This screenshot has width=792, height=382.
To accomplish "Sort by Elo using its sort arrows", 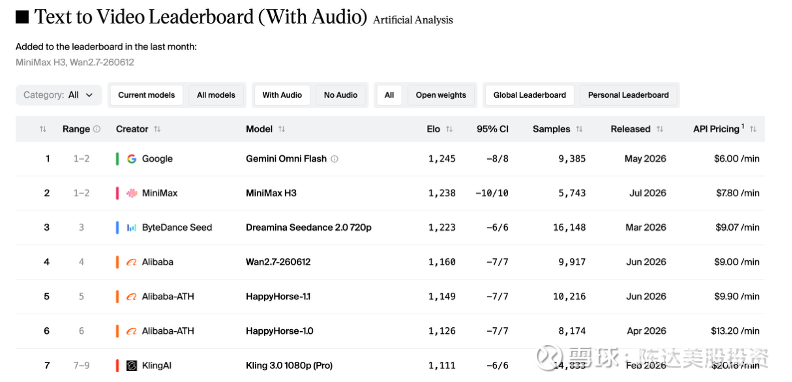I will click(x=449, y=129).
